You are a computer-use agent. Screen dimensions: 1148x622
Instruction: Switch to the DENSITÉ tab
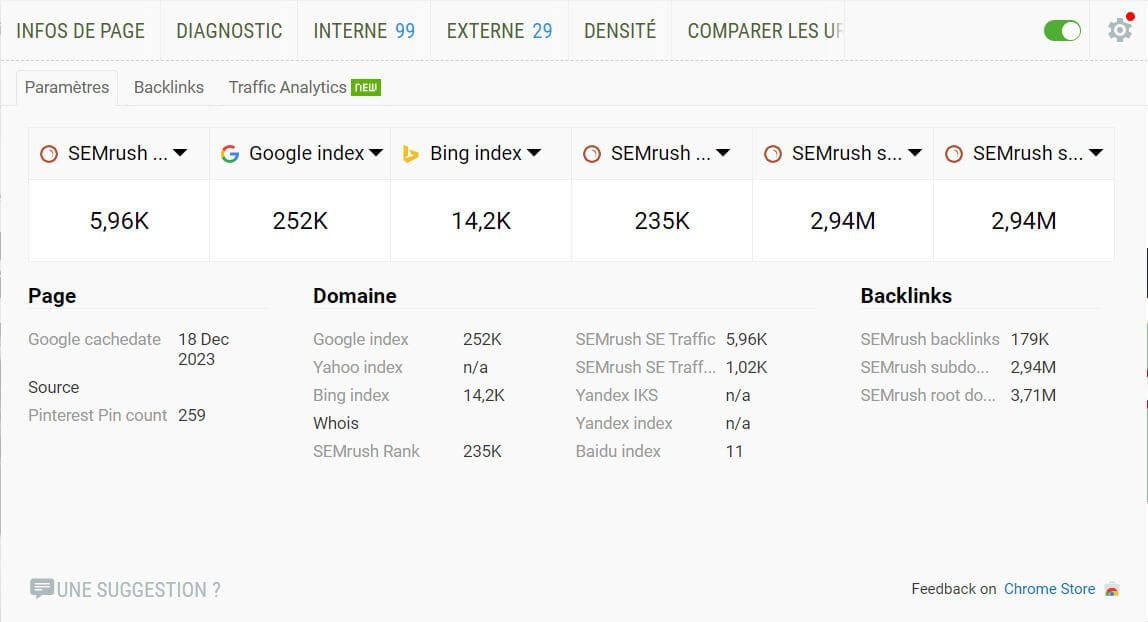(619, 31)
